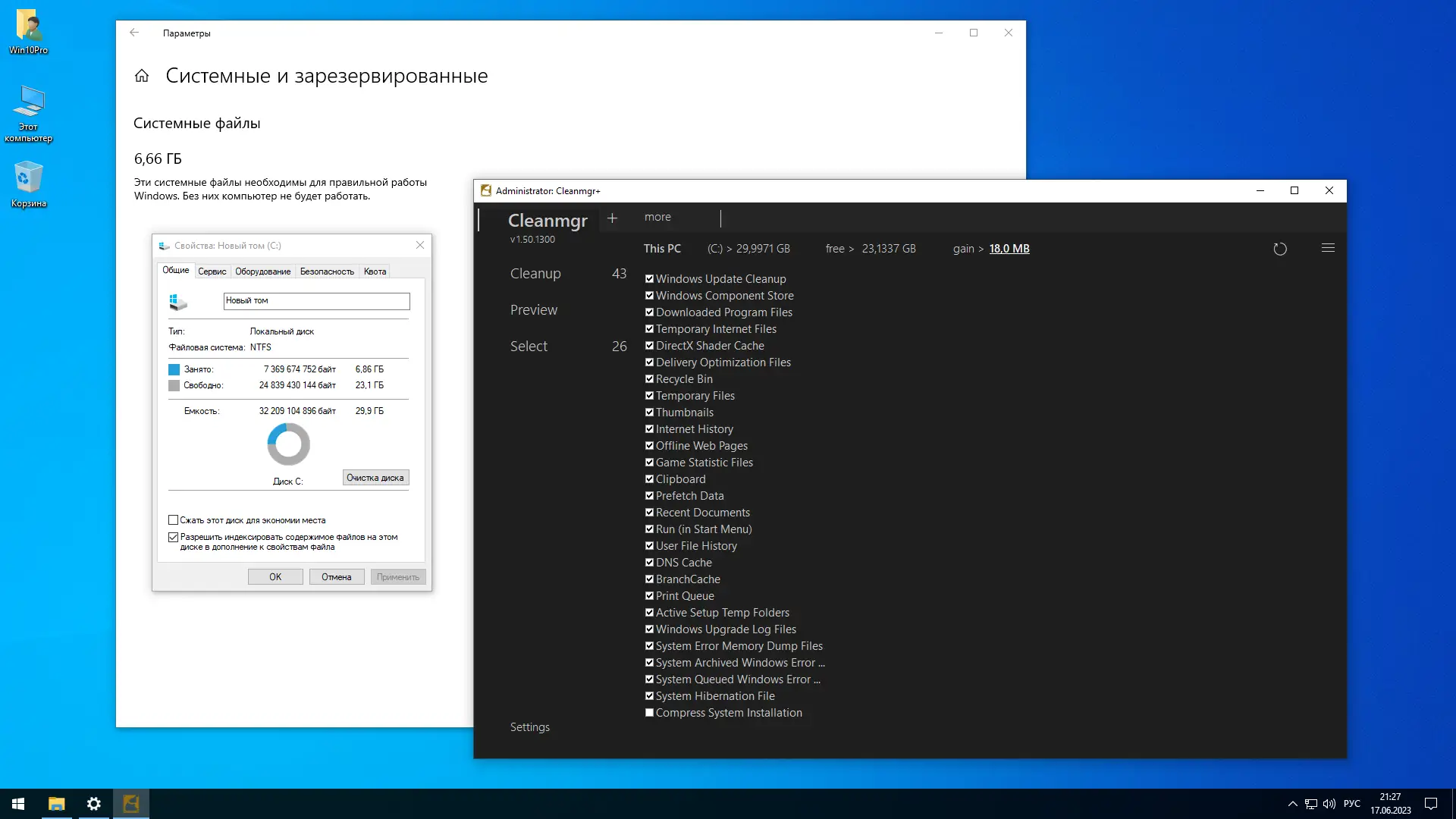This screenshot has width=1456, height=819.
Task: Click the refresh icon in Cleanmgr+
Action: 1279,249
